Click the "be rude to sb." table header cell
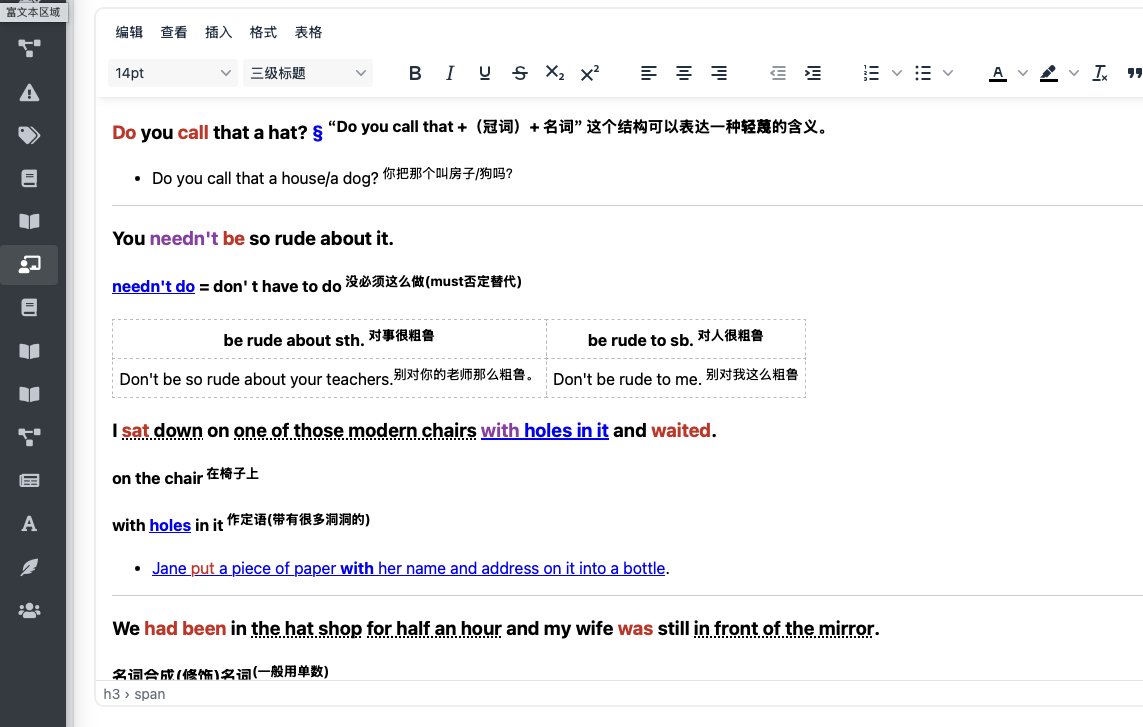Image resolution: width=1143 pixels, height=727 pixels. pos(676,339)
